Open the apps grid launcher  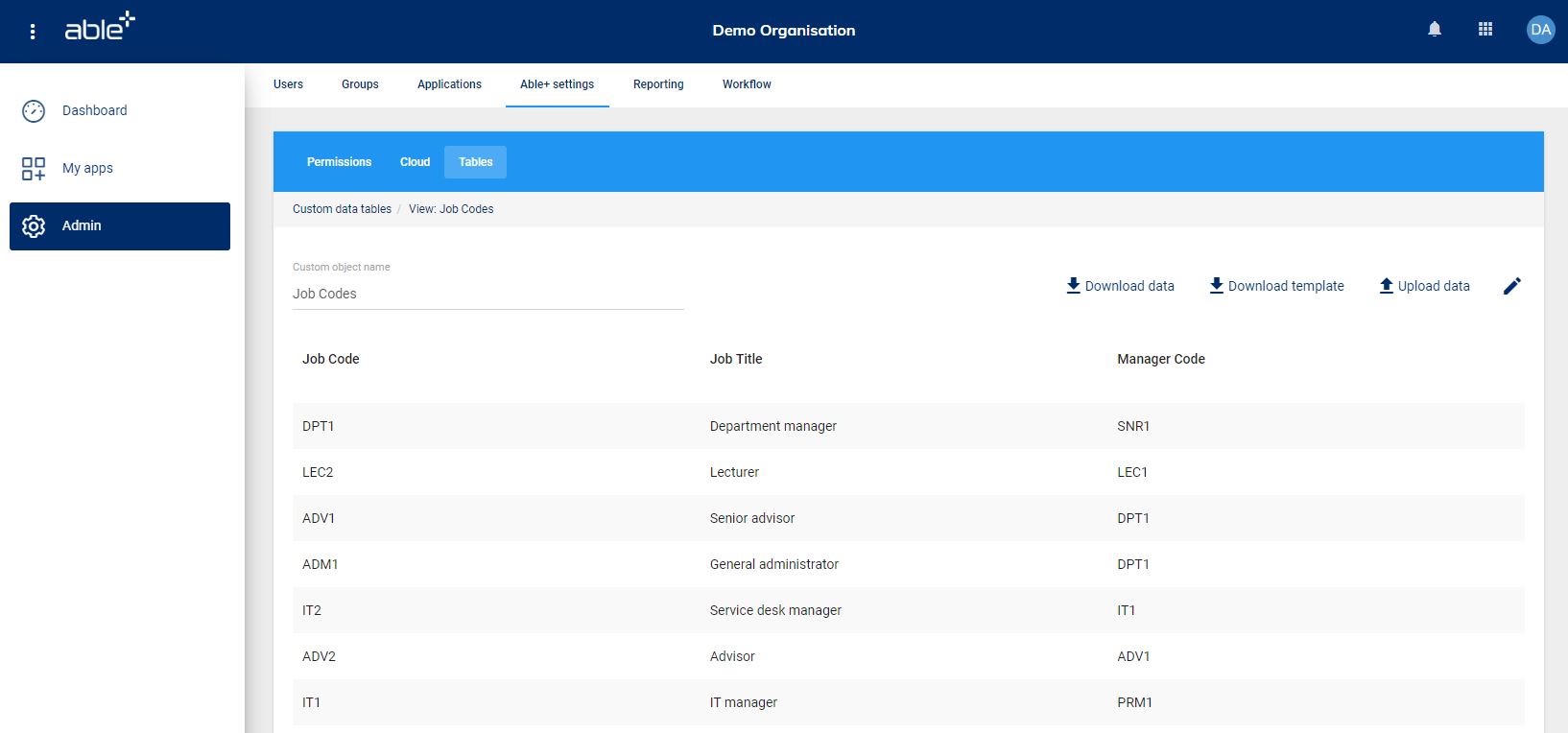click(x=1485, y=30)
